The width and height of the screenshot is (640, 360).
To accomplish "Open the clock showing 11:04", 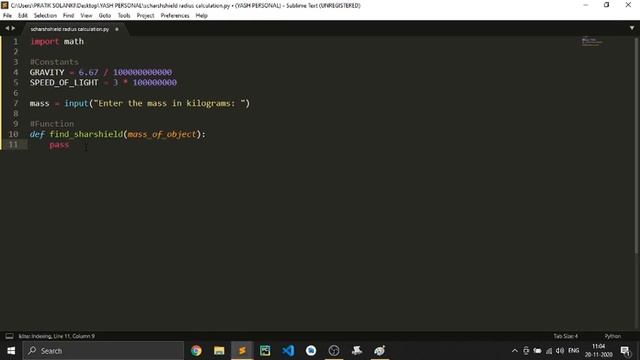I will pyautogui.click(x=599, y=351).
